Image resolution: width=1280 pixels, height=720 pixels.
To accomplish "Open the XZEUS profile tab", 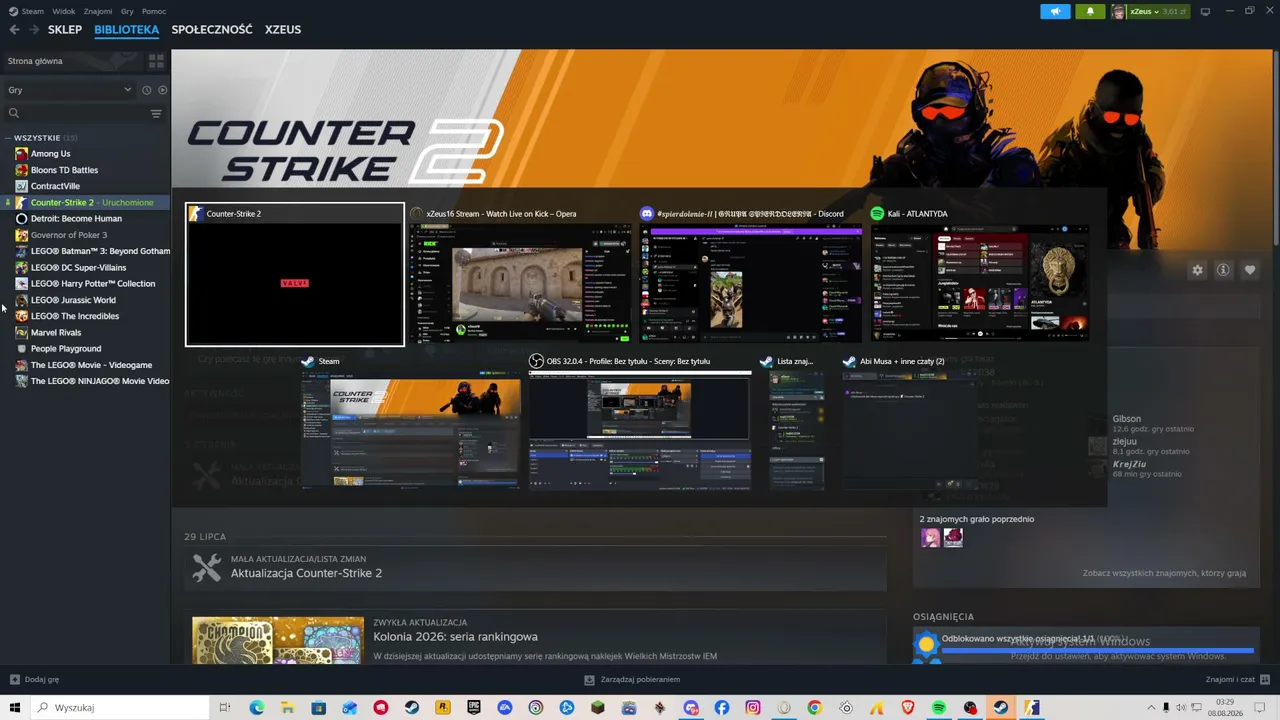I will [283, 30].
